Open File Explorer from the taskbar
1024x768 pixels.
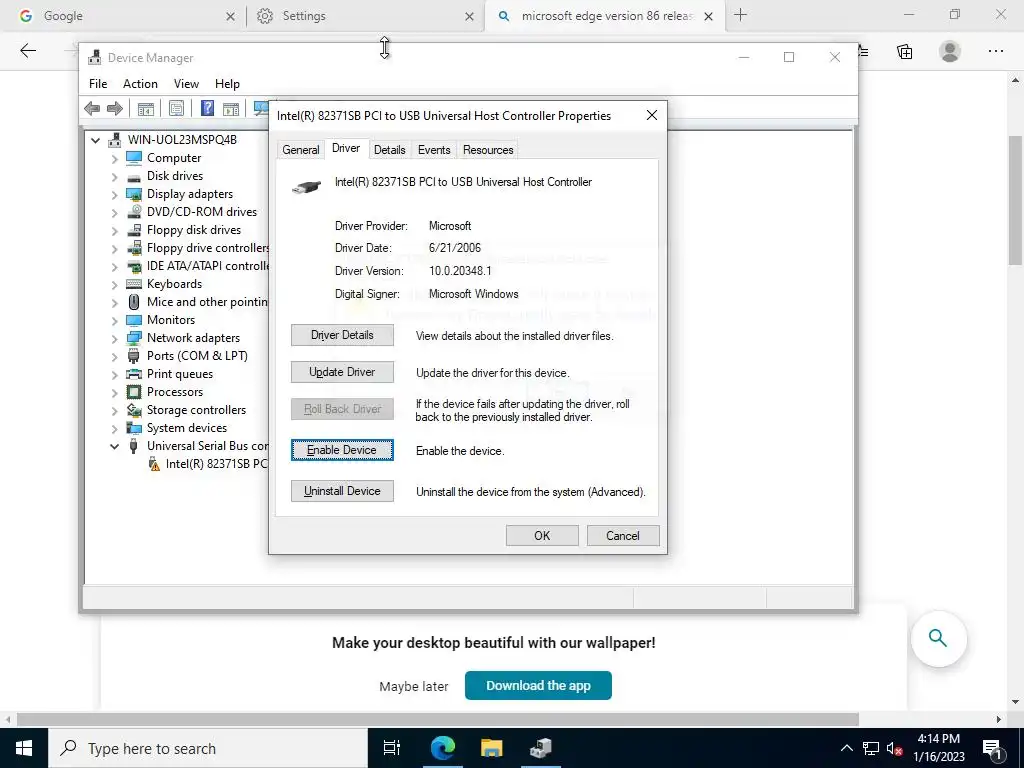[491, 748]
